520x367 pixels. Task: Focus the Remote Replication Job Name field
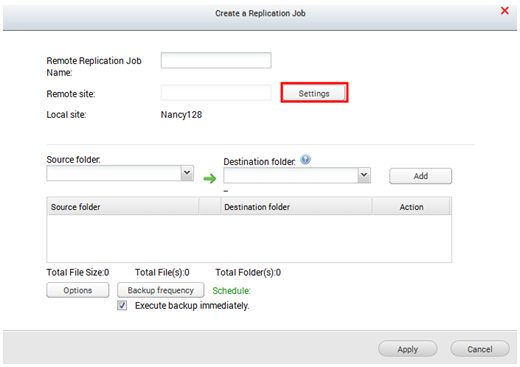(x=216, y=61)
